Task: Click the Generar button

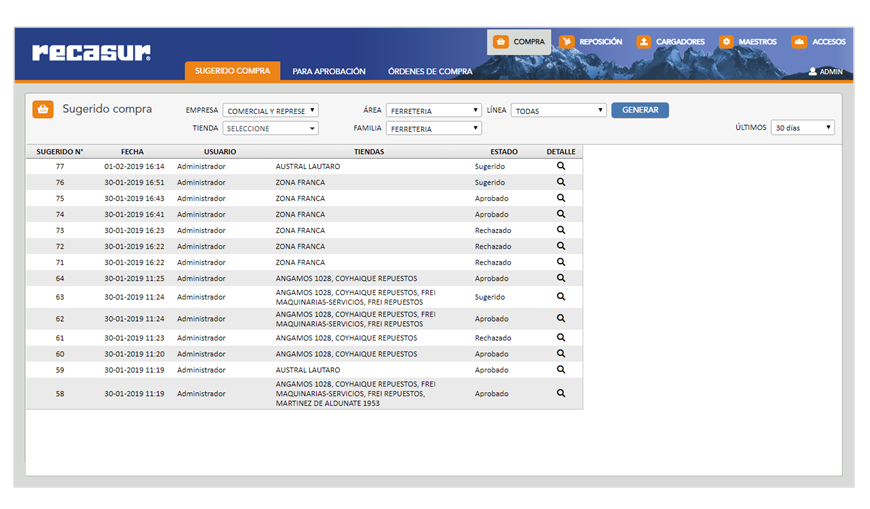Action: coord(640,110)
